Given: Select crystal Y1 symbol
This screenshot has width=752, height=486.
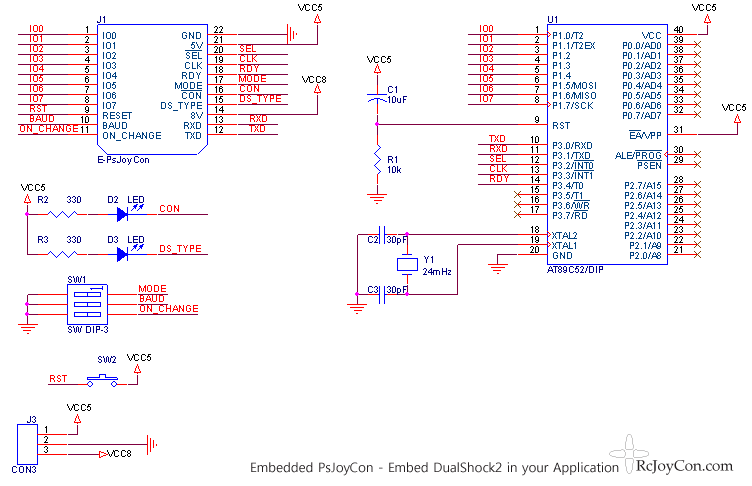Looking at the screenshot, I should click(407, 264).
